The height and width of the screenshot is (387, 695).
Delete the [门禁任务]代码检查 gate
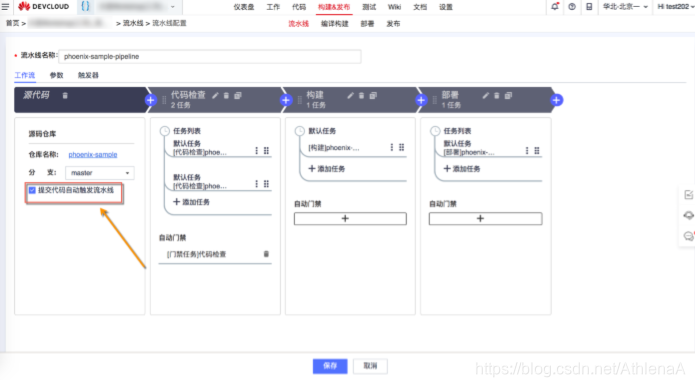[x=266, y=254]
